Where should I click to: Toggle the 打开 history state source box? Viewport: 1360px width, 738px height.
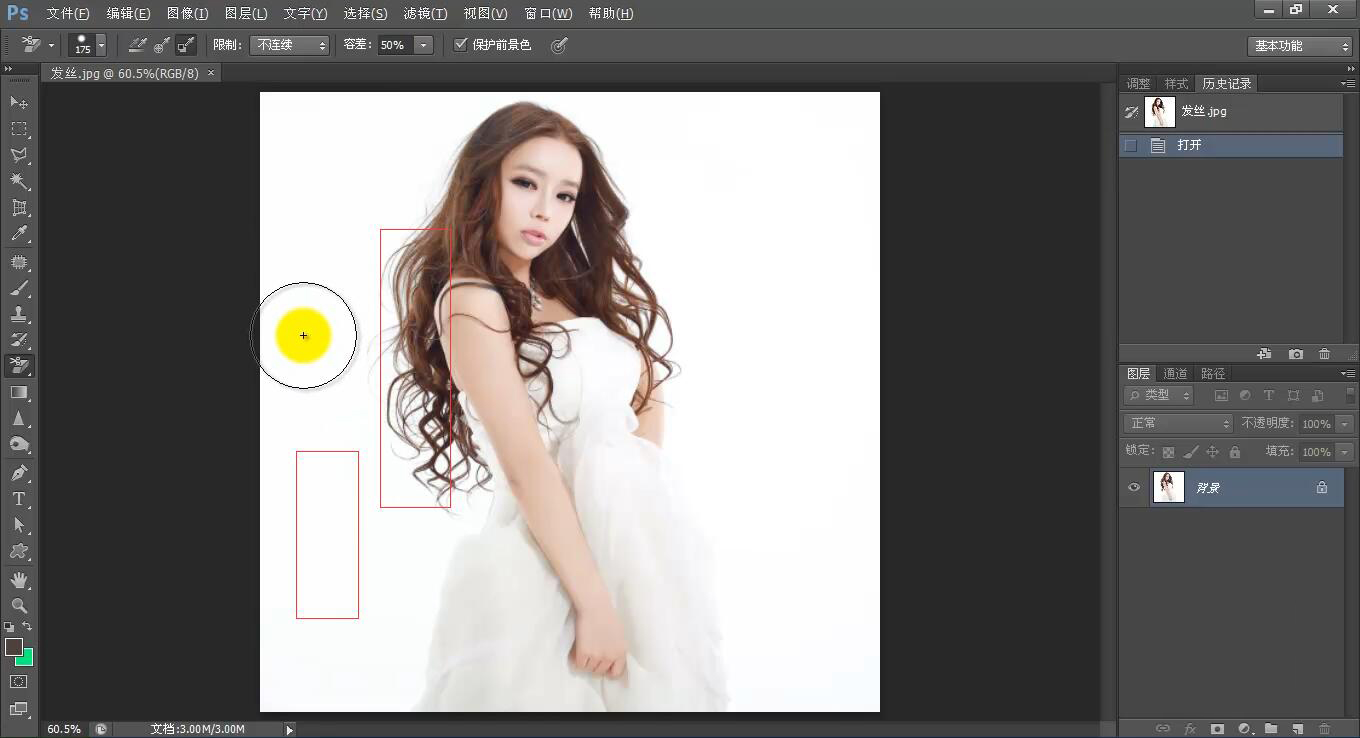coord(1131,146)
